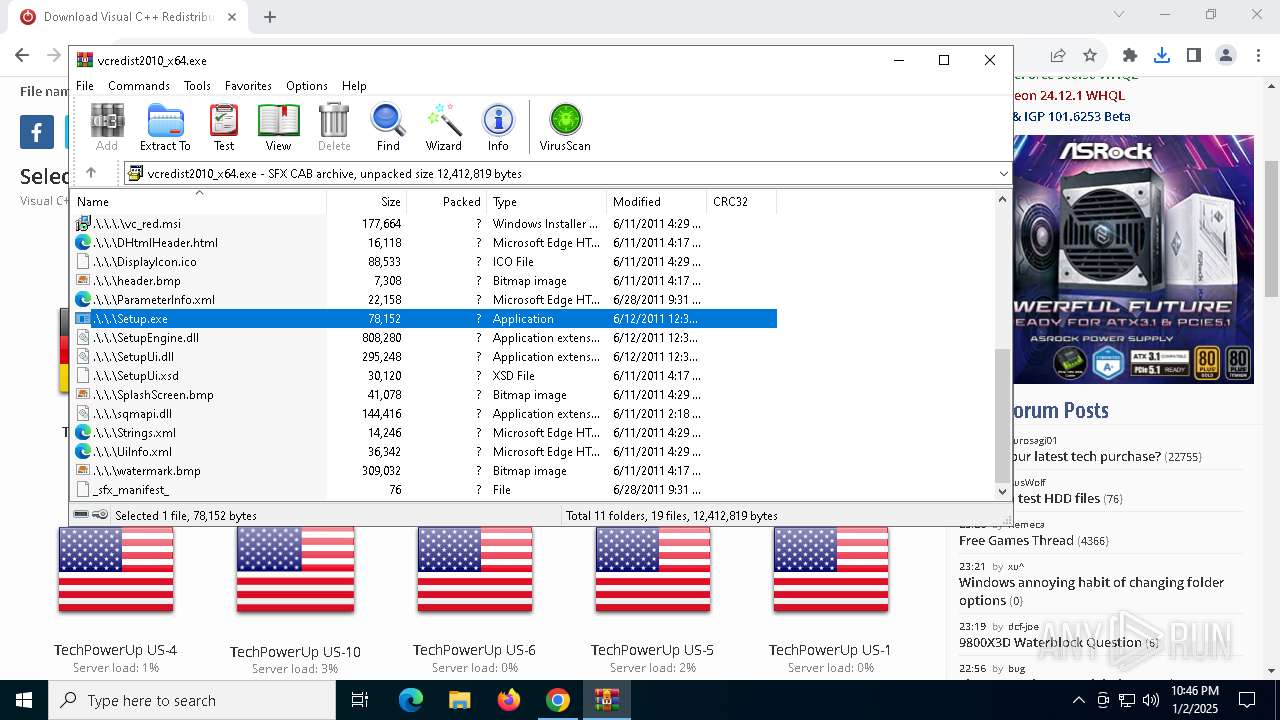Open 9800X3D Waterblock Question forum post
Screen dimensions: 1280x720
click(x=1050, y=643)
